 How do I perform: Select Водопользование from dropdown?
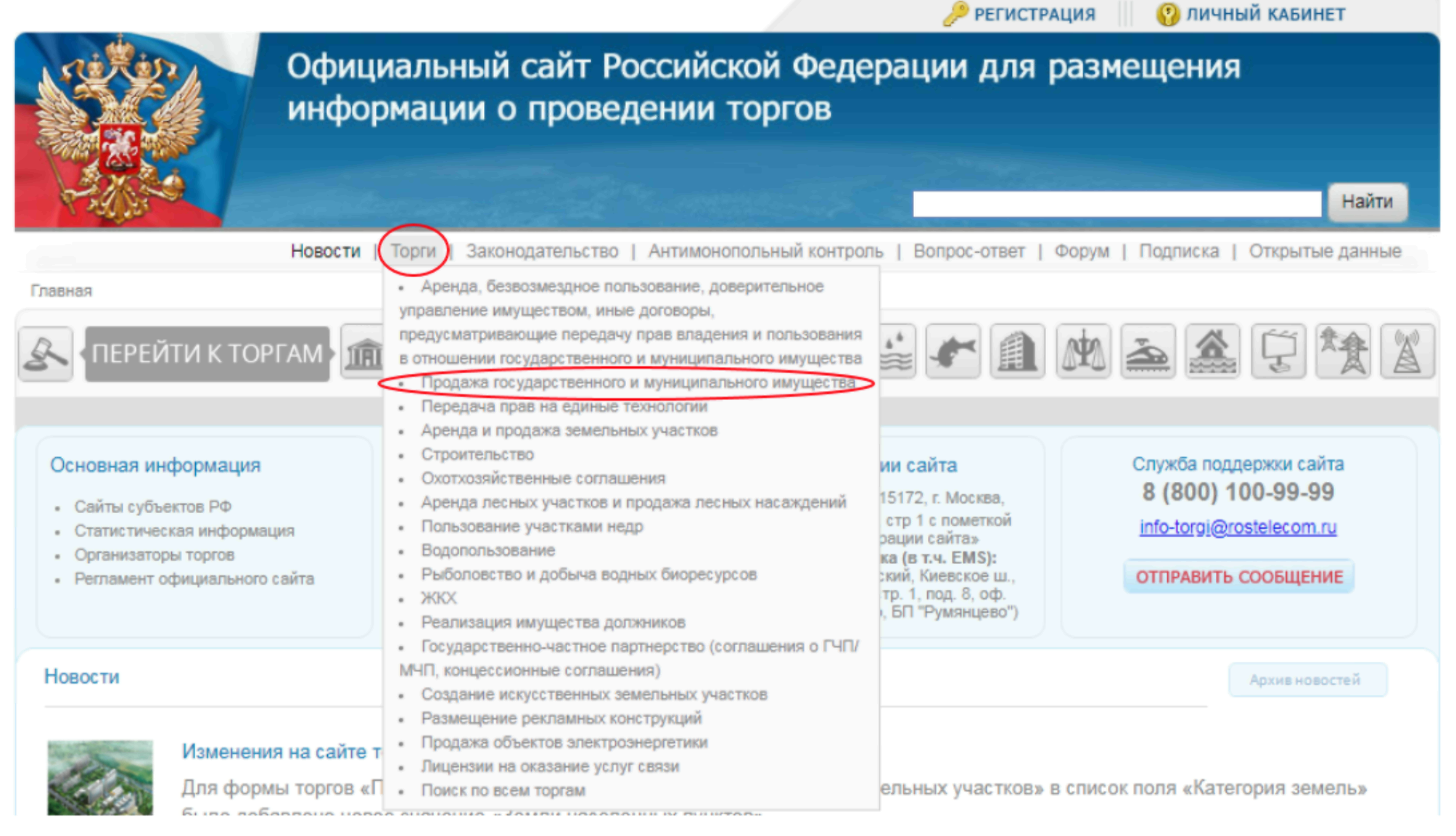pyautogui.click(x=488, y=550)
